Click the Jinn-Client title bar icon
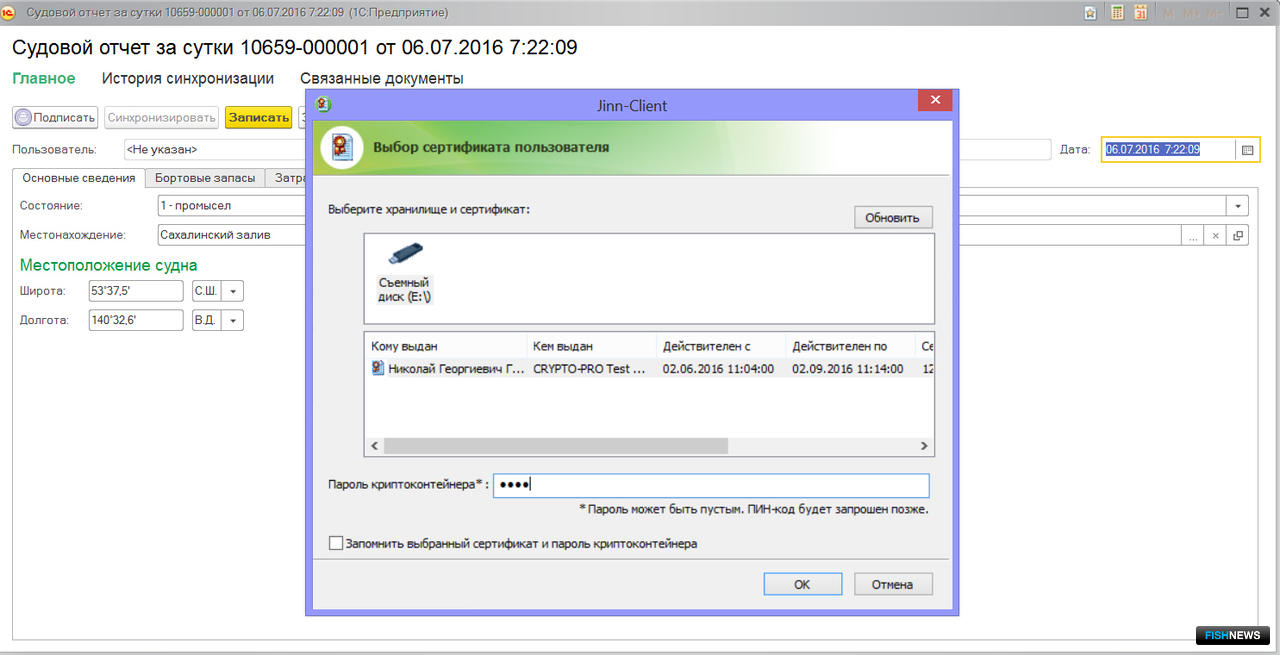 tap(323, 104)
